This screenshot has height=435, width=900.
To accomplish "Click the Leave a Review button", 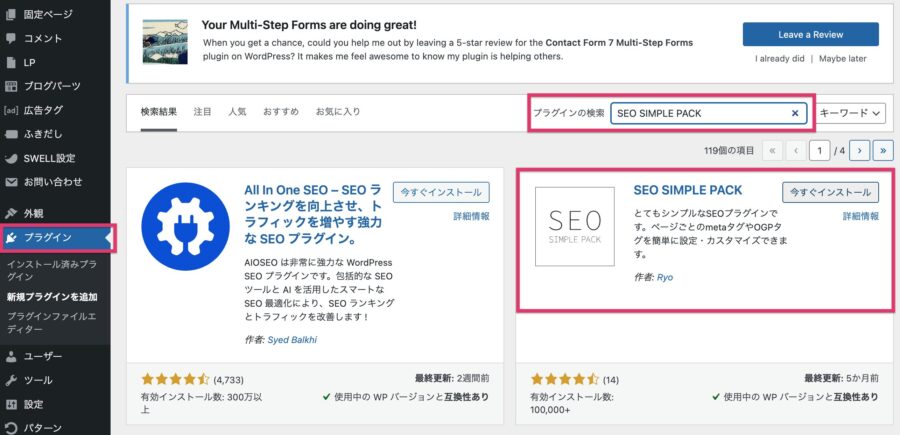I will pyautogui.click(x=810, y=34).
